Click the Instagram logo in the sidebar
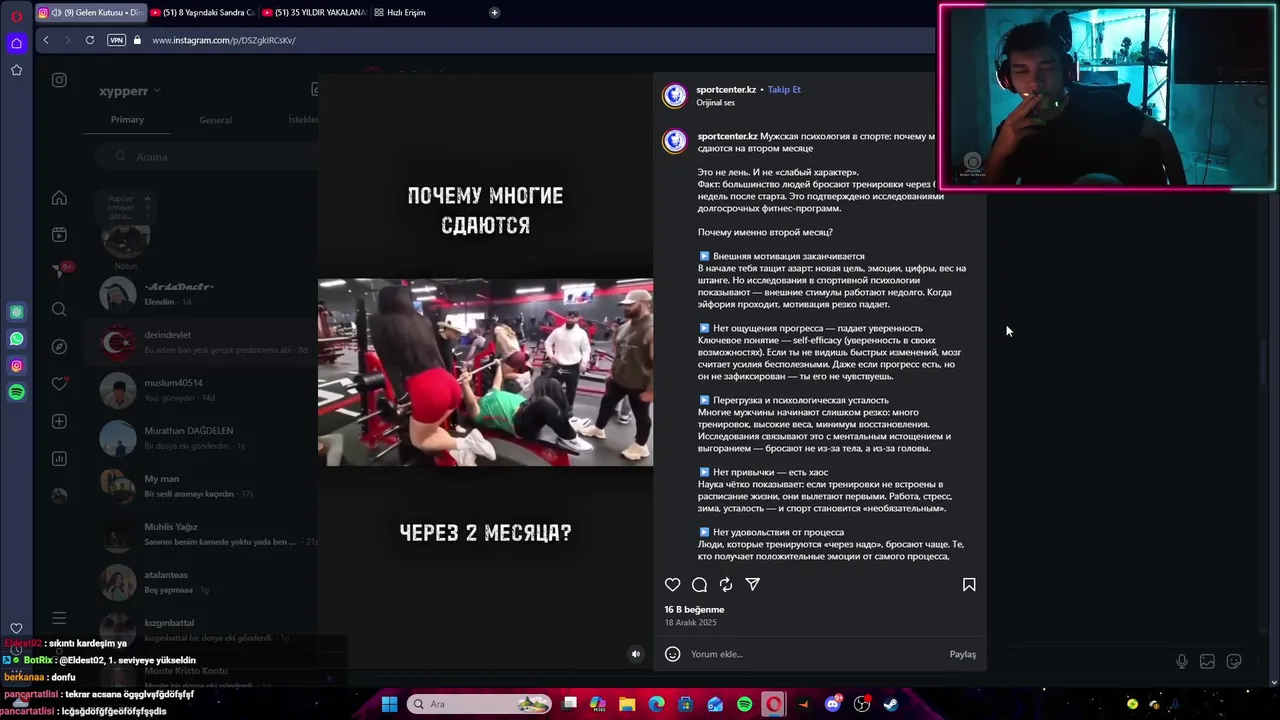This screenshot has width=1280, height=720. pos(59,80)
